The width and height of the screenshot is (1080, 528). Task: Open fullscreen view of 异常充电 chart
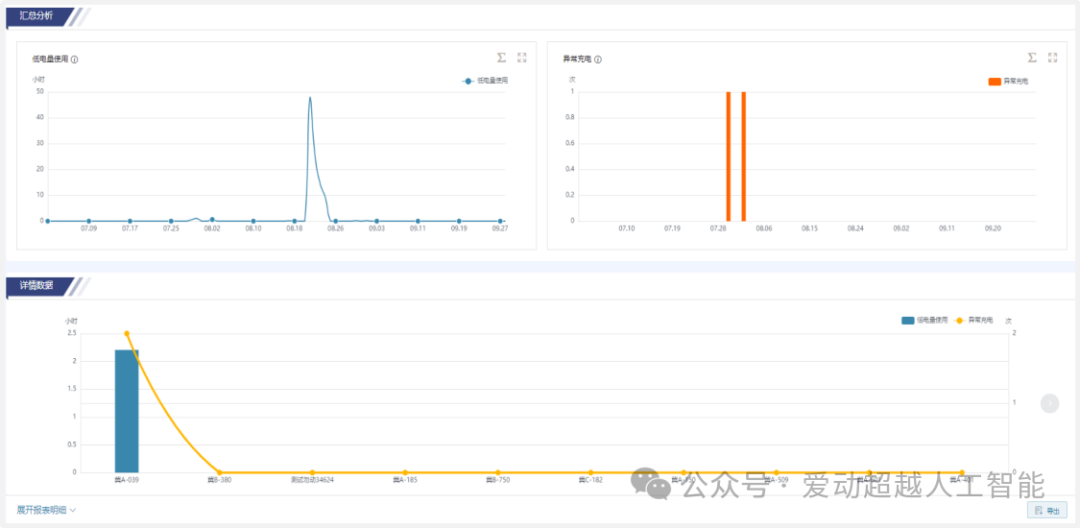pyautogui.click(x=1052, y=58)
